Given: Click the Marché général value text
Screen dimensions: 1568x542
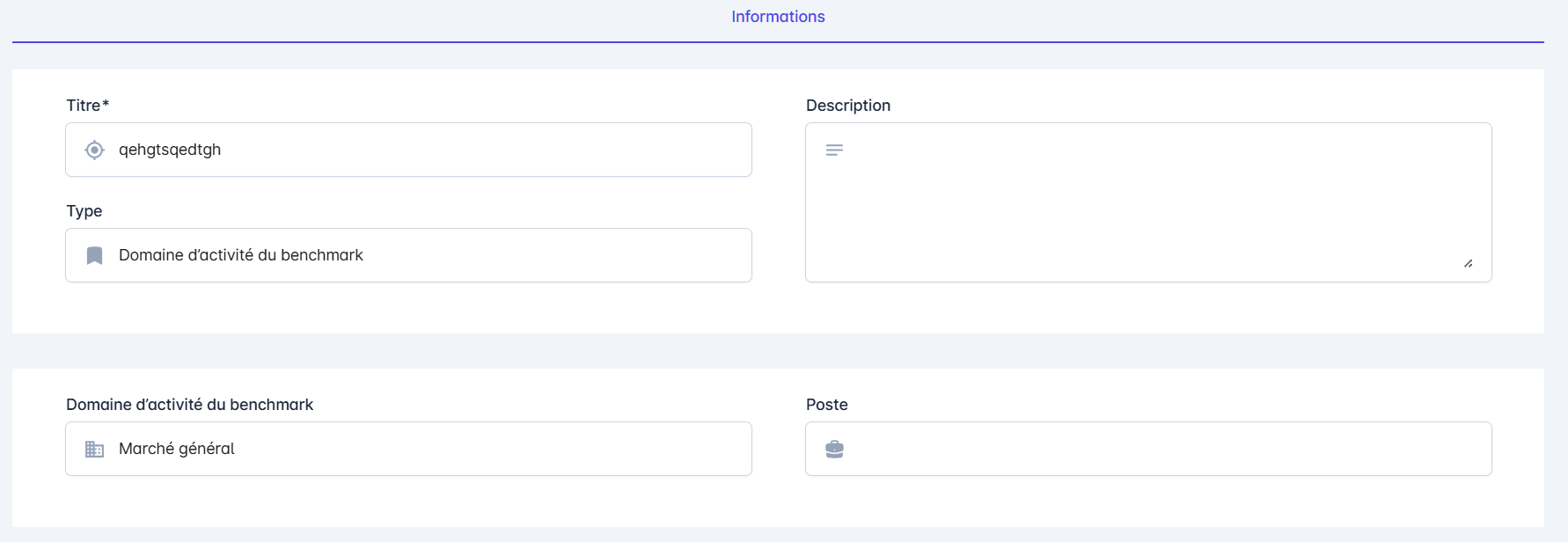Looking at the screenshot, I should 177,449.
